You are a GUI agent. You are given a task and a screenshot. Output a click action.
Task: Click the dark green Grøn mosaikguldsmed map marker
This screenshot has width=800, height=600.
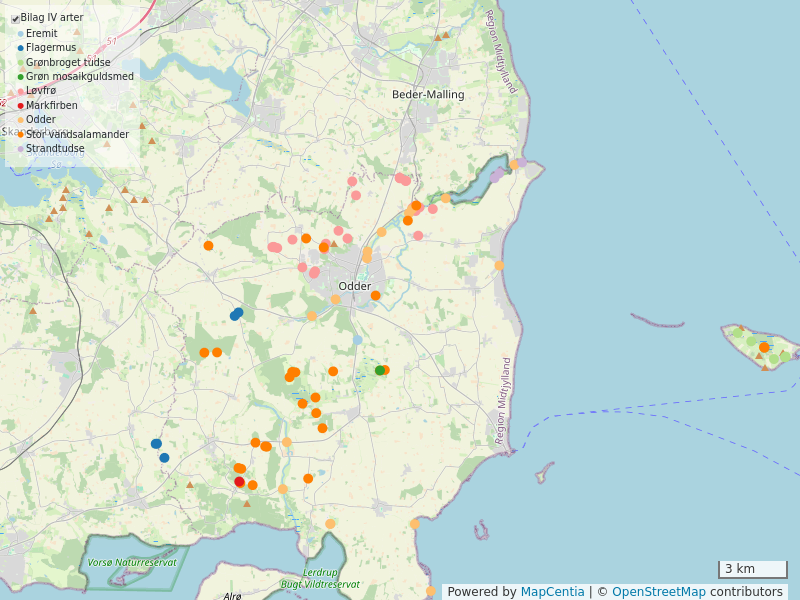pyautogui.click(x=380, y=371)
